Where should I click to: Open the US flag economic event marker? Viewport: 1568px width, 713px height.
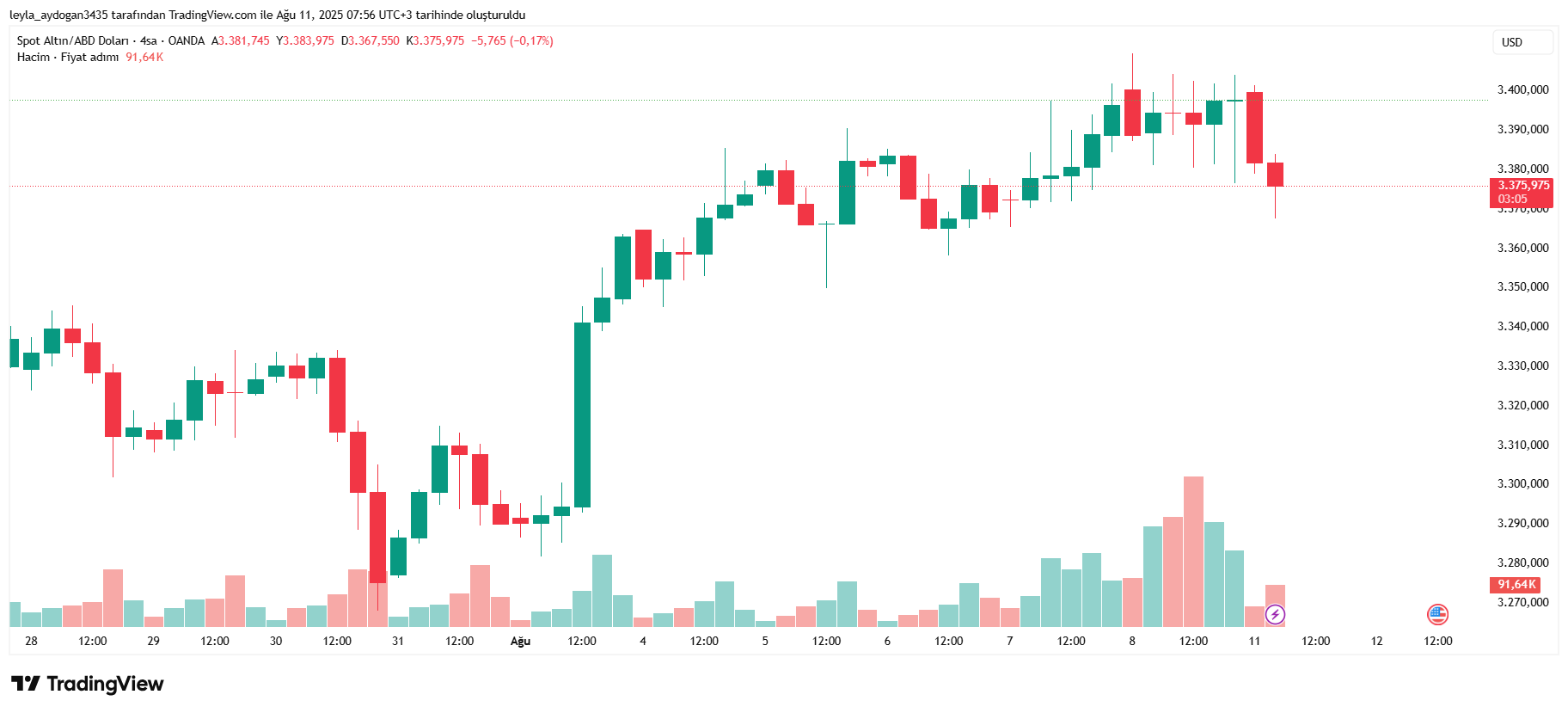[x=1437, y=614]
